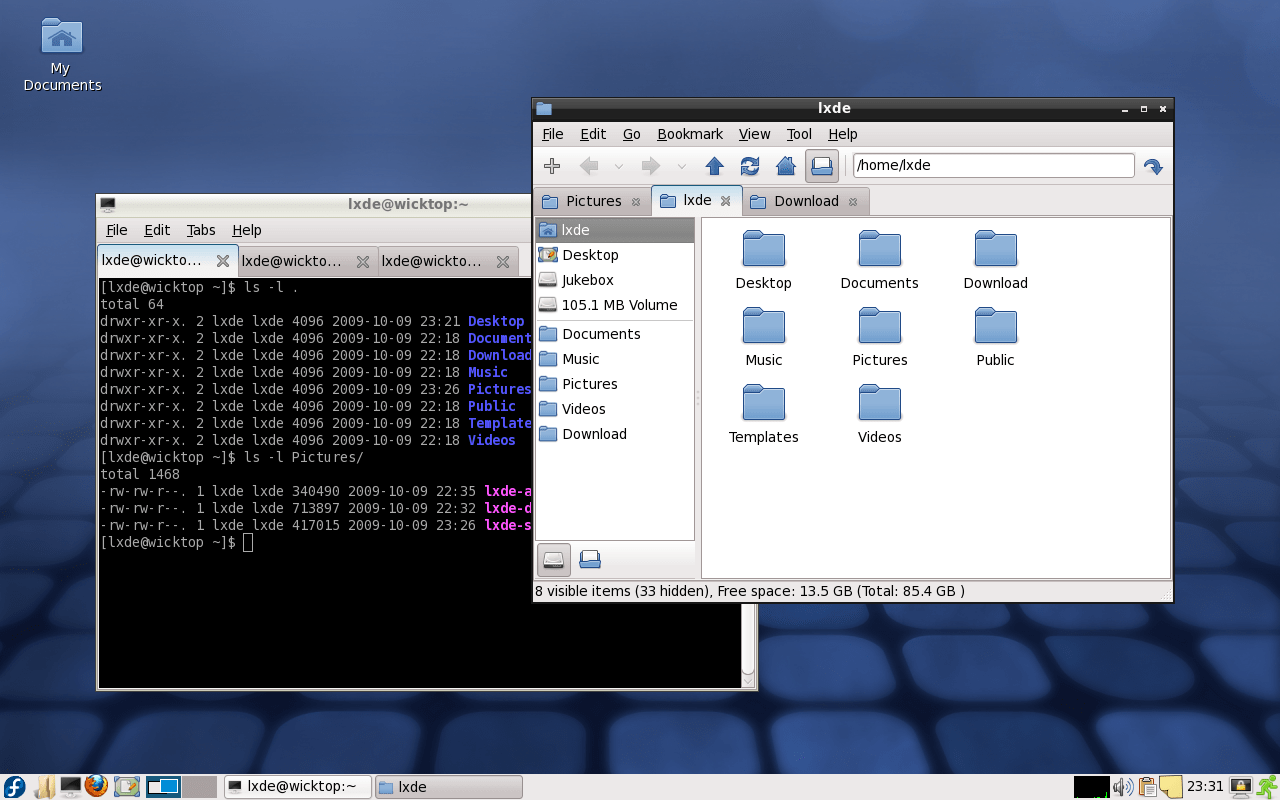Navigate up one directory level

(714, 165)
